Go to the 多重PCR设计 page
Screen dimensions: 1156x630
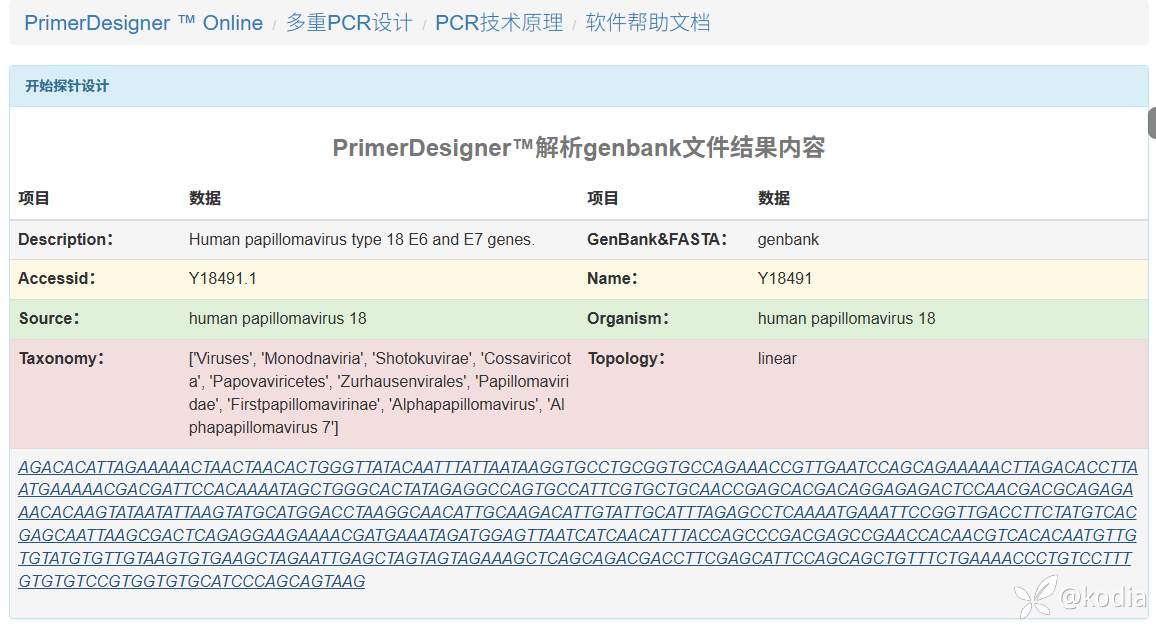click(349, 23)
